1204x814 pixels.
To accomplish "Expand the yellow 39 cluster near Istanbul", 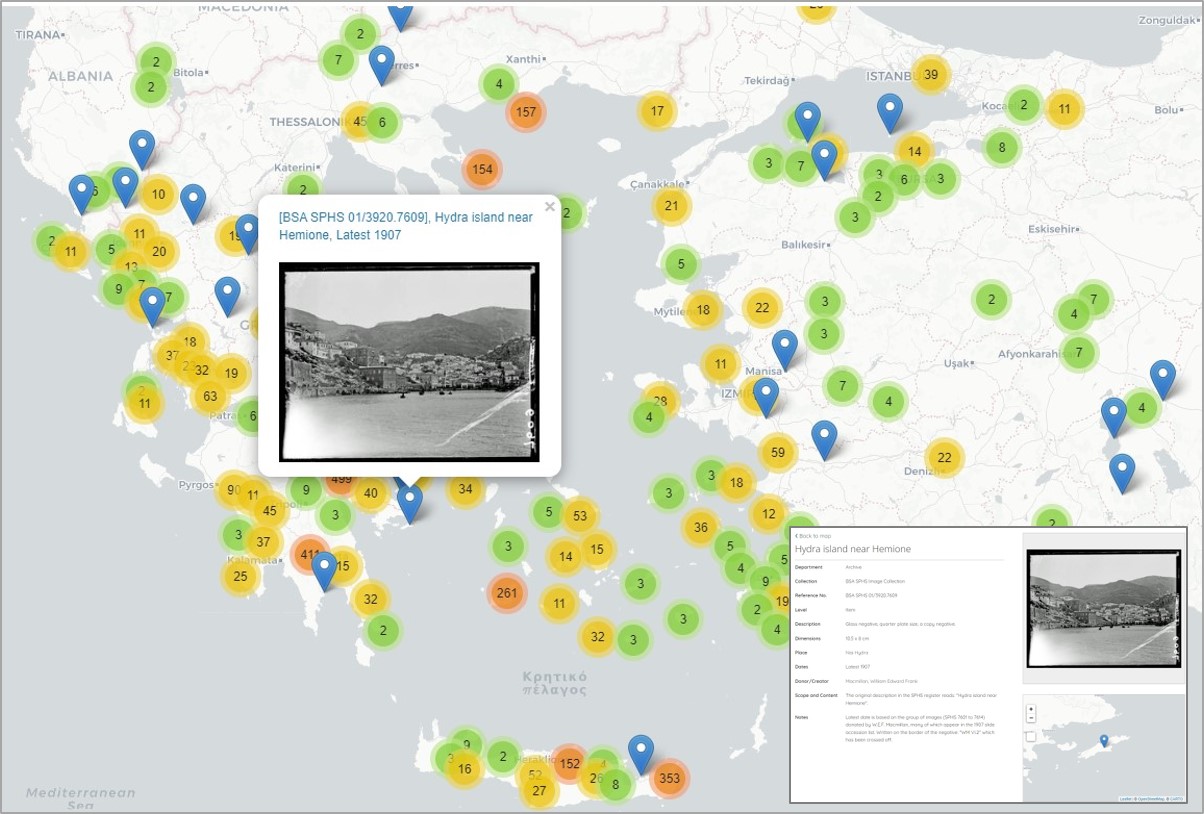I will tap(931, 74).
